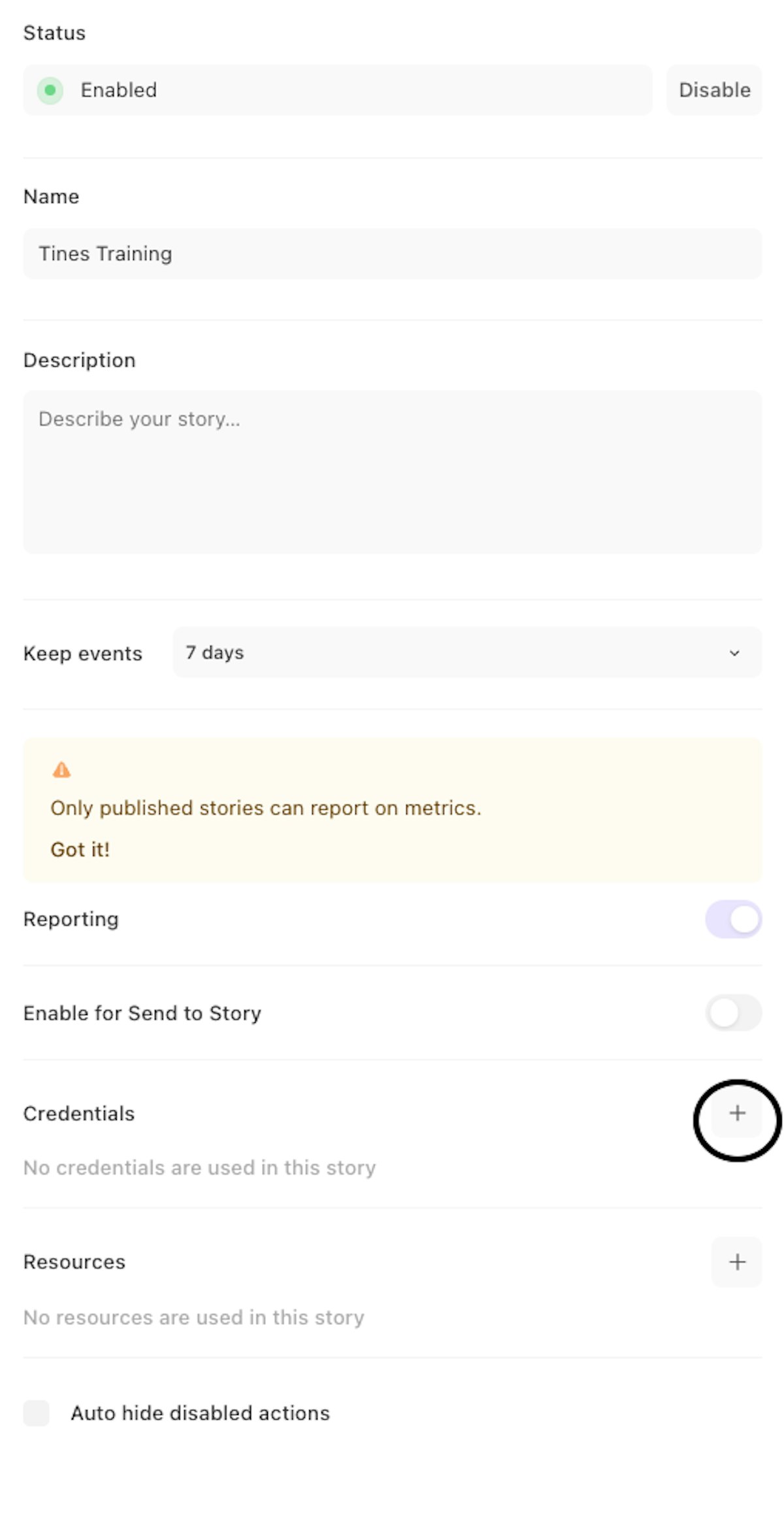Click the Enable for Send to Story label
Image resolution: width=784 pixels, height=1536 pixels.
(x=142, y=1012)
